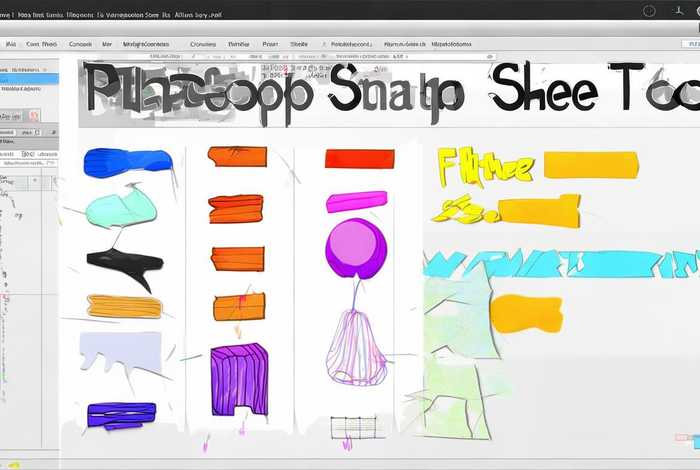Select the purple circle shape
Viewport: 700px width, 470px height.
pos(355,247)
